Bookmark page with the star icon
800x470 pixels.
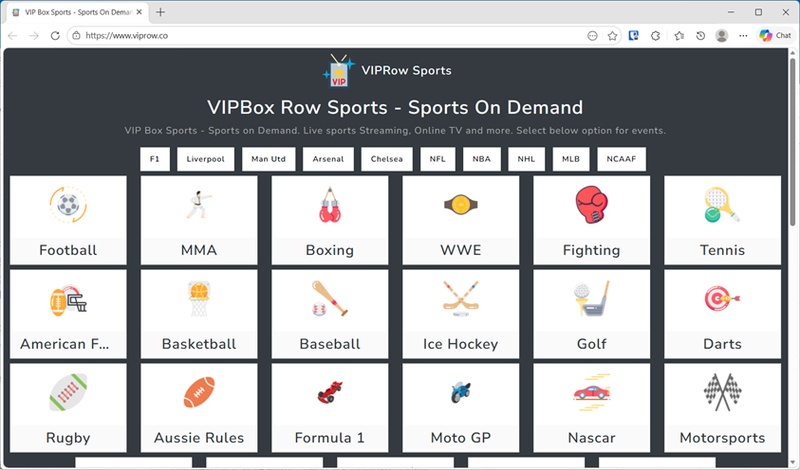point(612,36)
